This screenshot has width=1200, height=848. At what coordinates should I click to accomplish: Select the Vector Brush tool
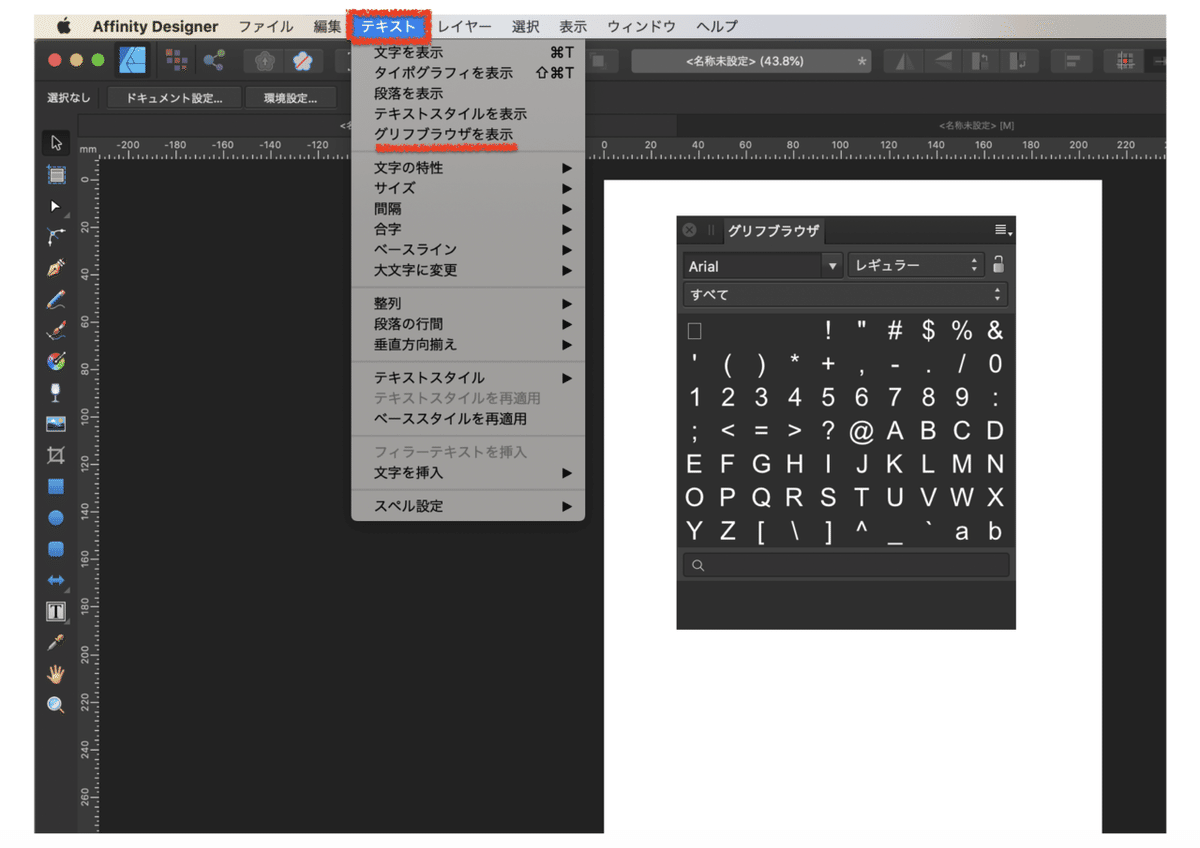click(57, 330)
